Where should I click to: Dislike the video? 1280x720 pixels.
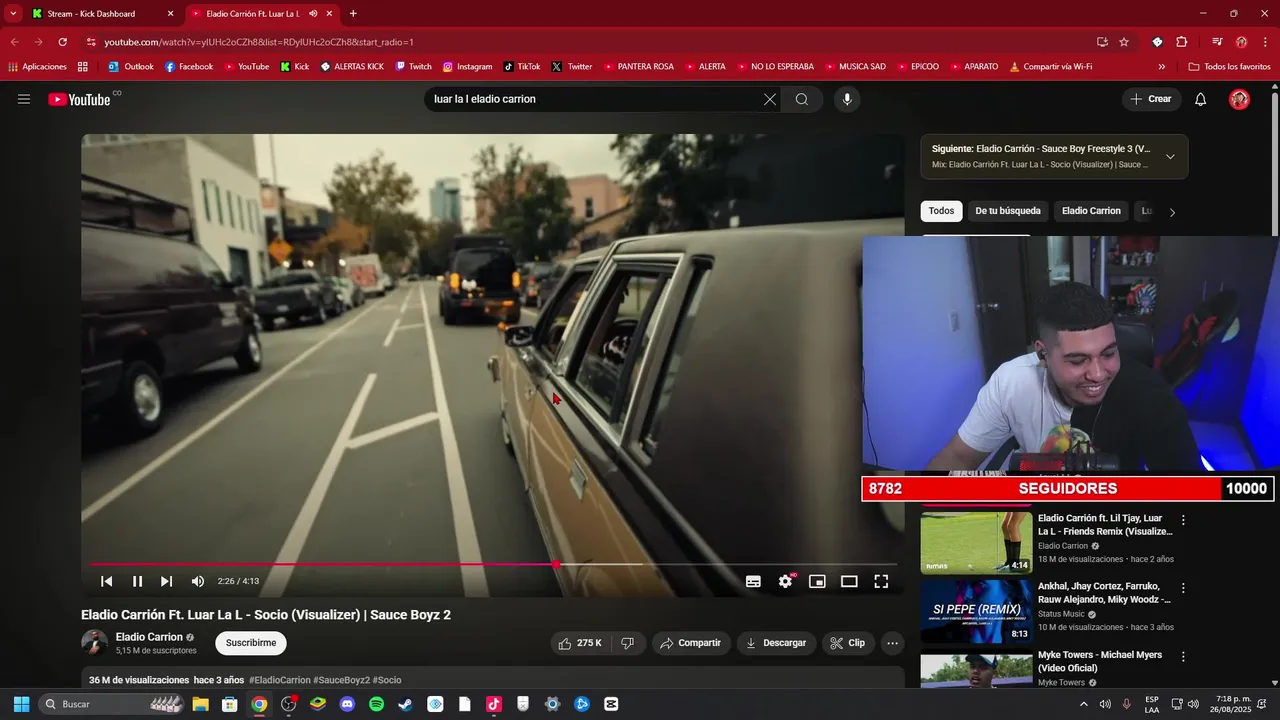(x=628, y=643)
